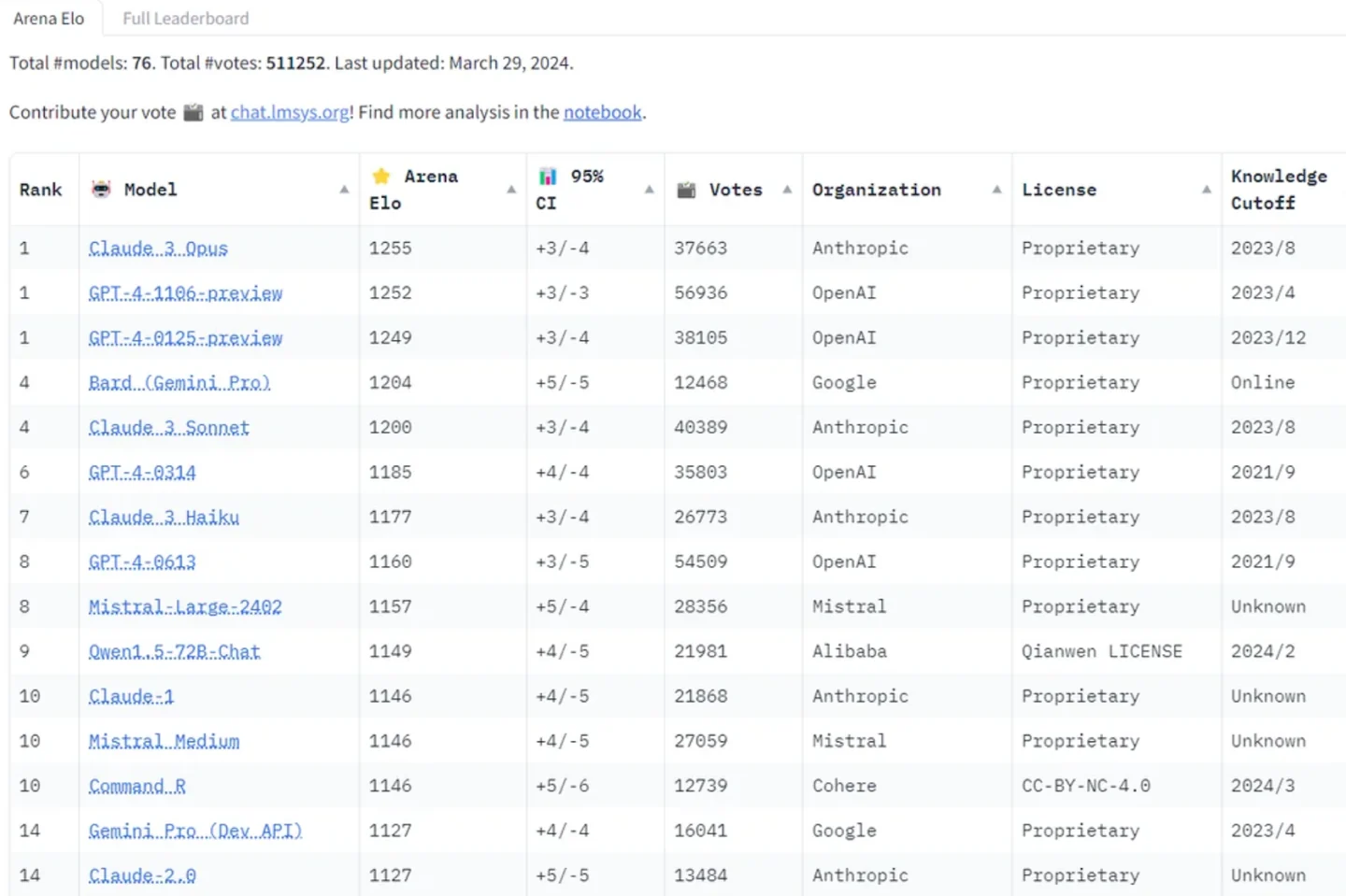The width and height of the screenshot is (1346, 896).
Task: Open the chat.lmsys.org link
Action: [290, 112]
